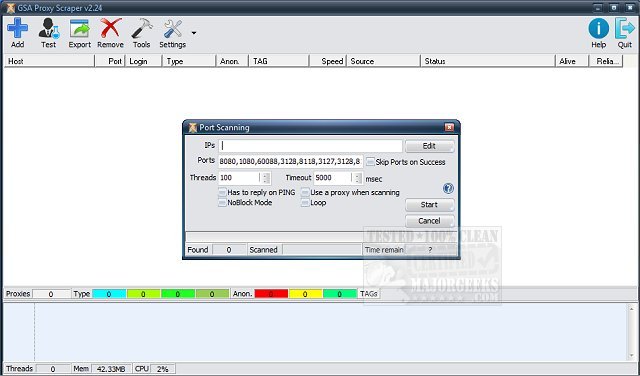The width and height of the screenshot is (640, 376).
Task: Click the Scanned value field in dialog
Action: (322, 250)
